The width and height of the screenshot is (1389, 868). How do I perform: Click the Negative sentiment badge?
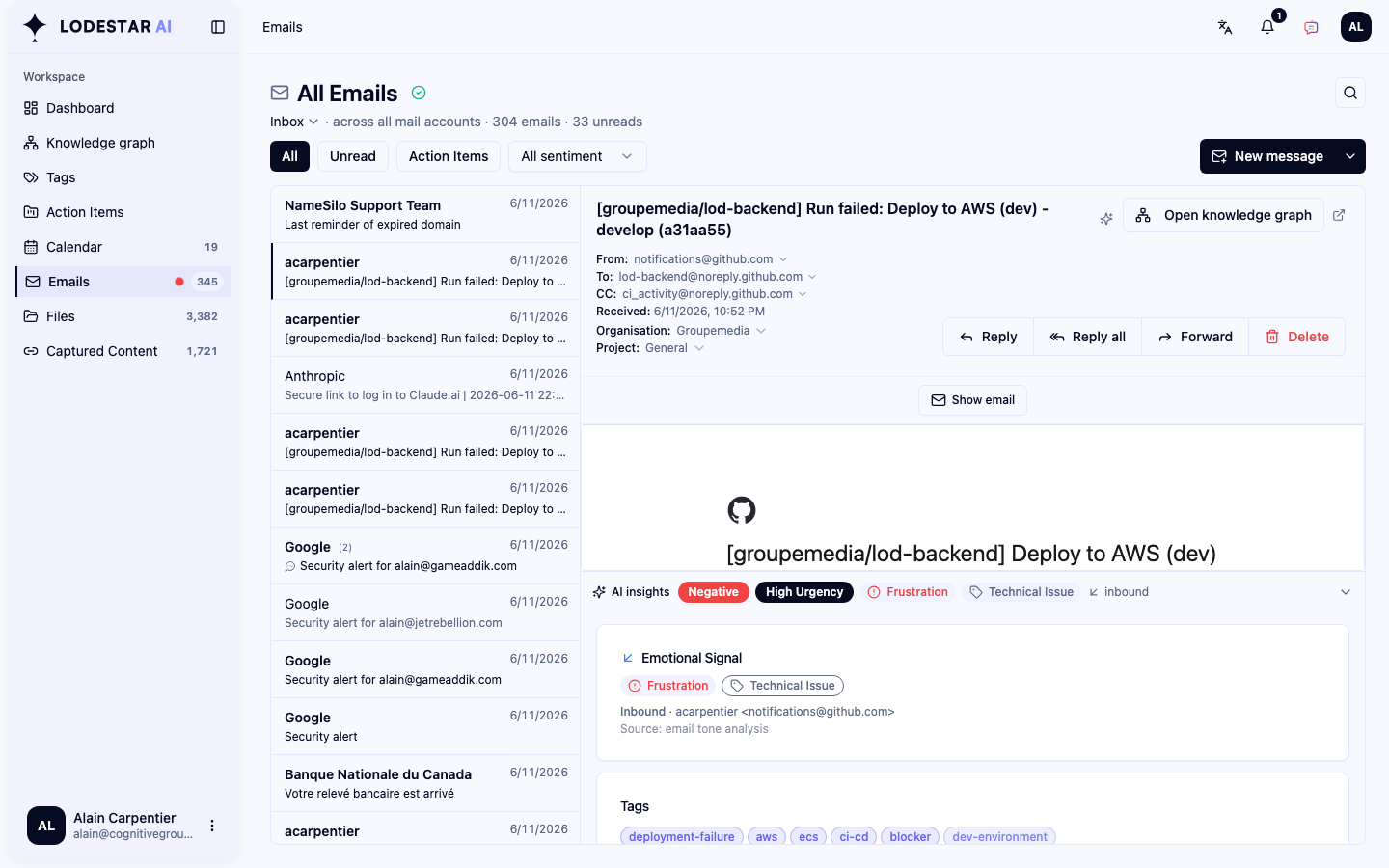point(713,592)
